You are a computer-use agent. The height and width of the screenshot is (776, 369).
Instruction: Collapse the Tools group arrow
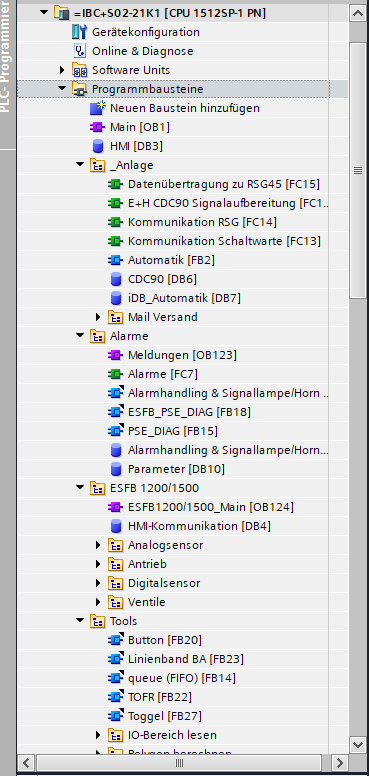click(x=80, y=620)
